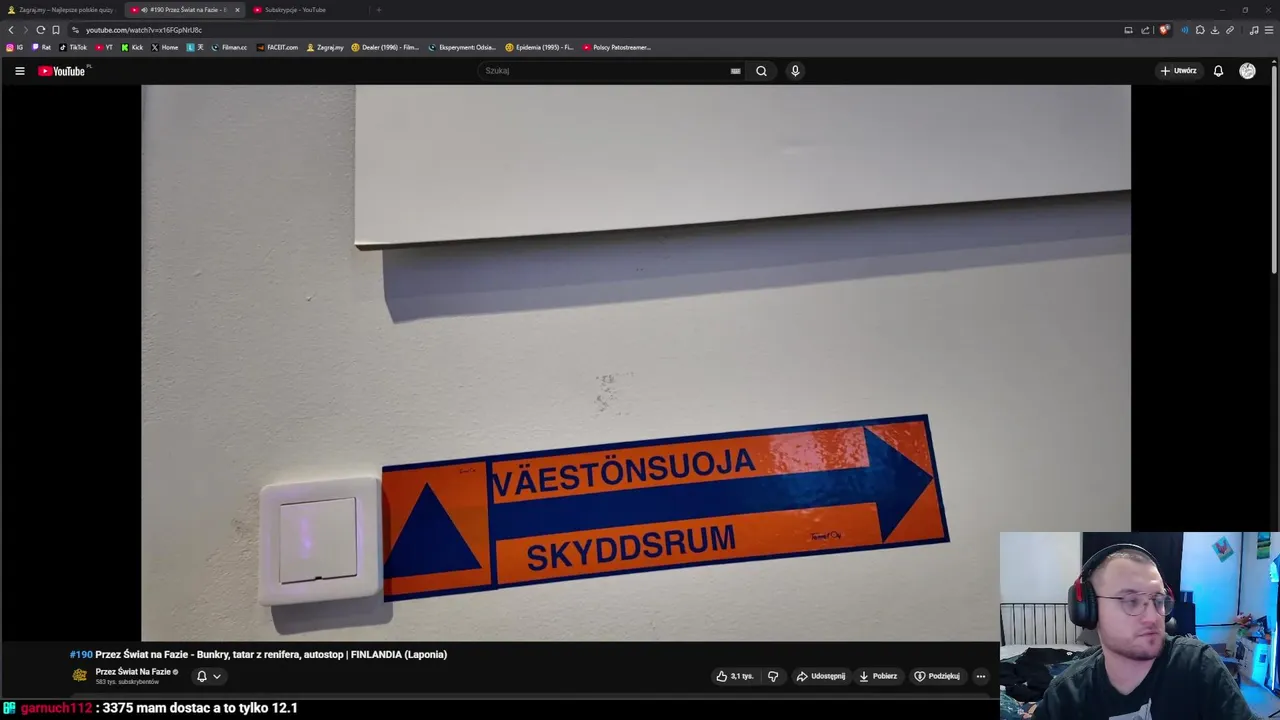The height and width of the screenshot is (720, 1280).
Task: Click the blue sound waves extension icon
Action: pos(1185,30)
